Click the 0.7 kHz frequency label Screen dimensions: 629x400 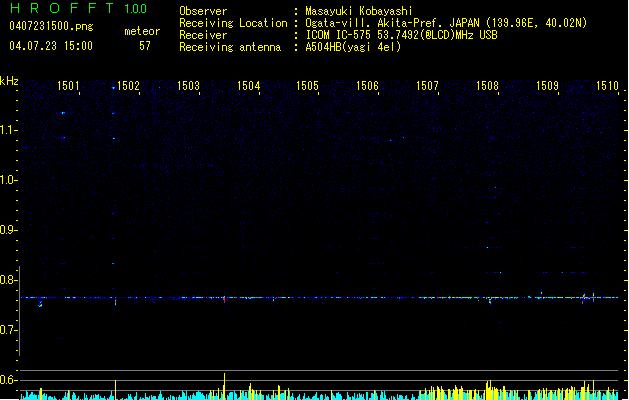point(8,330)
